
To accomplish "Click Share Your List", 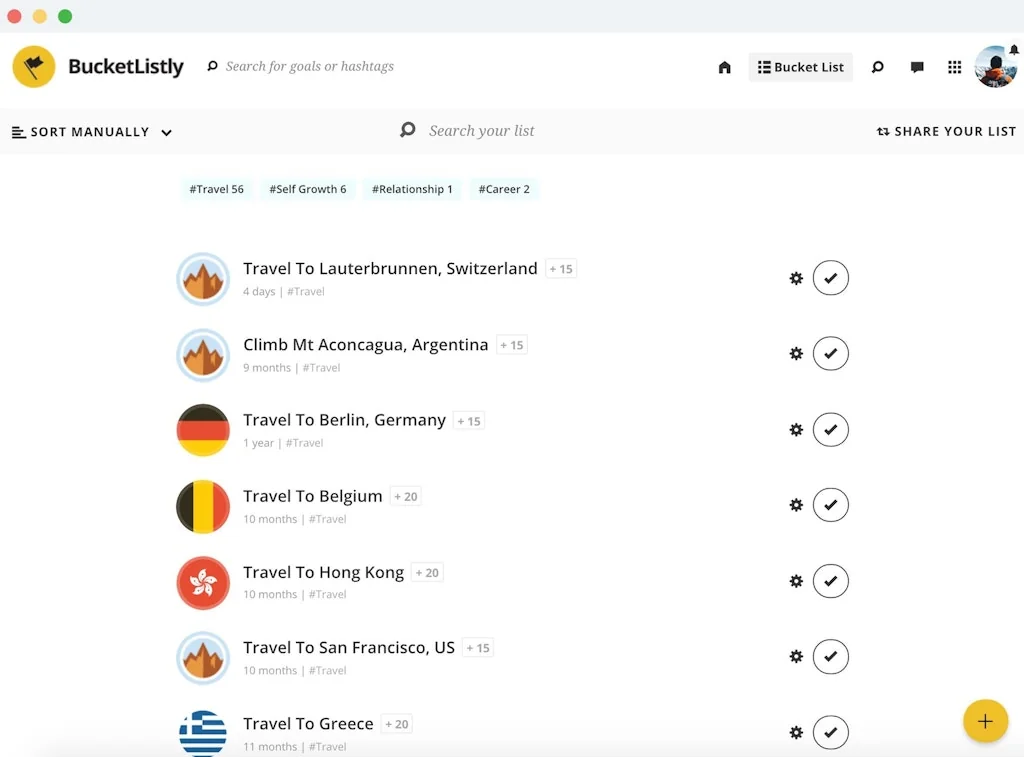I will [946, 130].
